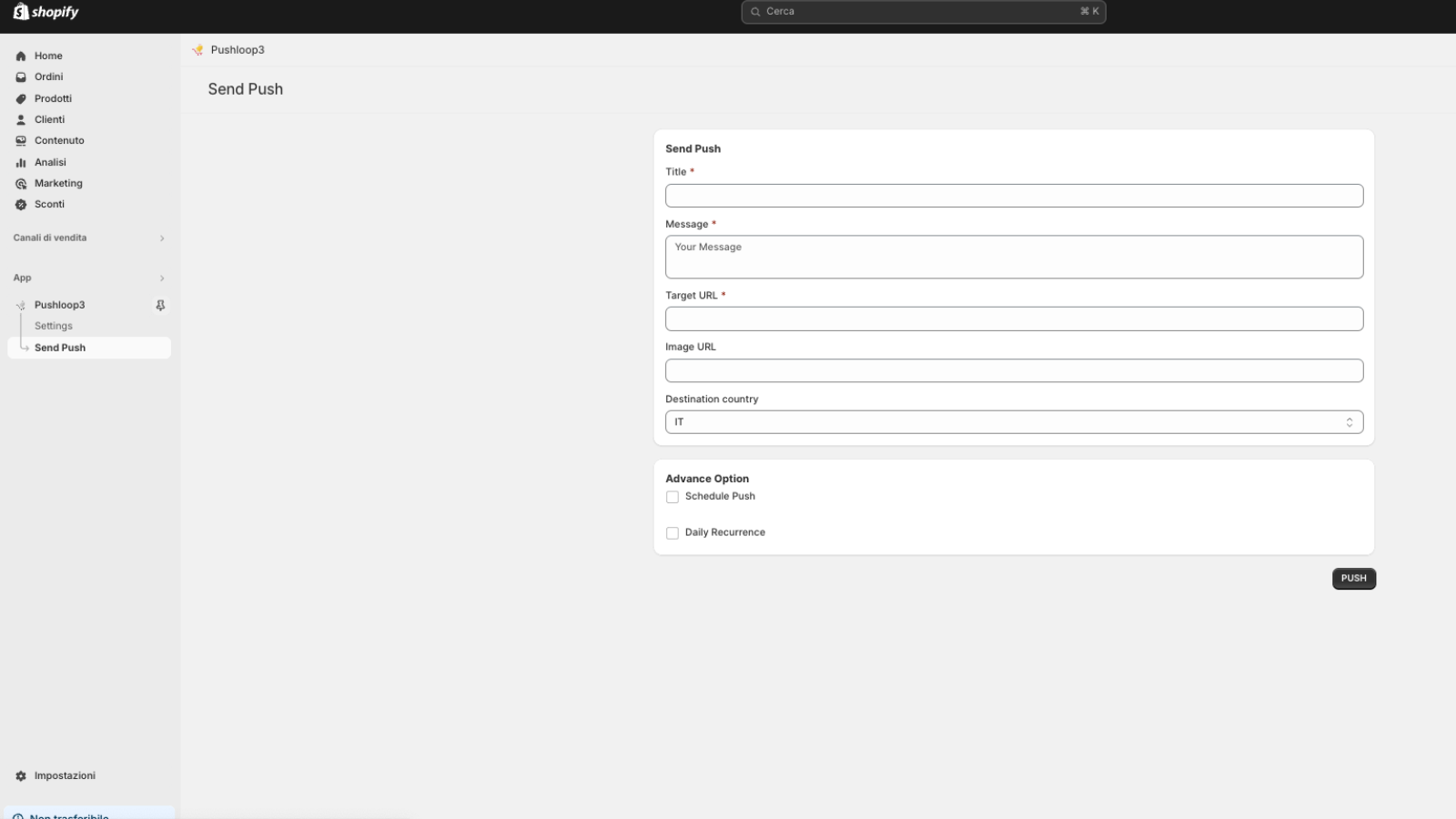Click the Clienti person icon
Image resolution: width=1456 pixels, height=819 pixels.
(21, 120)
